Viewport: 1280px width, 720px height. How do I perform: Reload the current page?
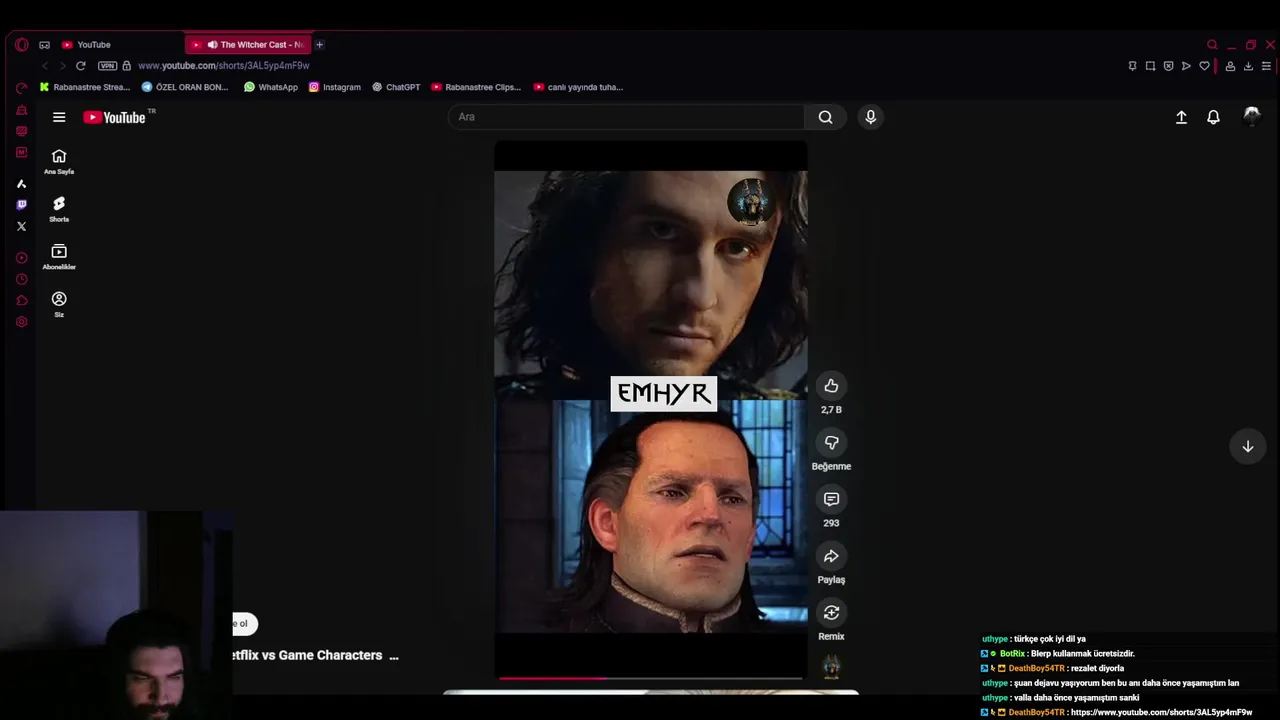(x=81, y=66)
